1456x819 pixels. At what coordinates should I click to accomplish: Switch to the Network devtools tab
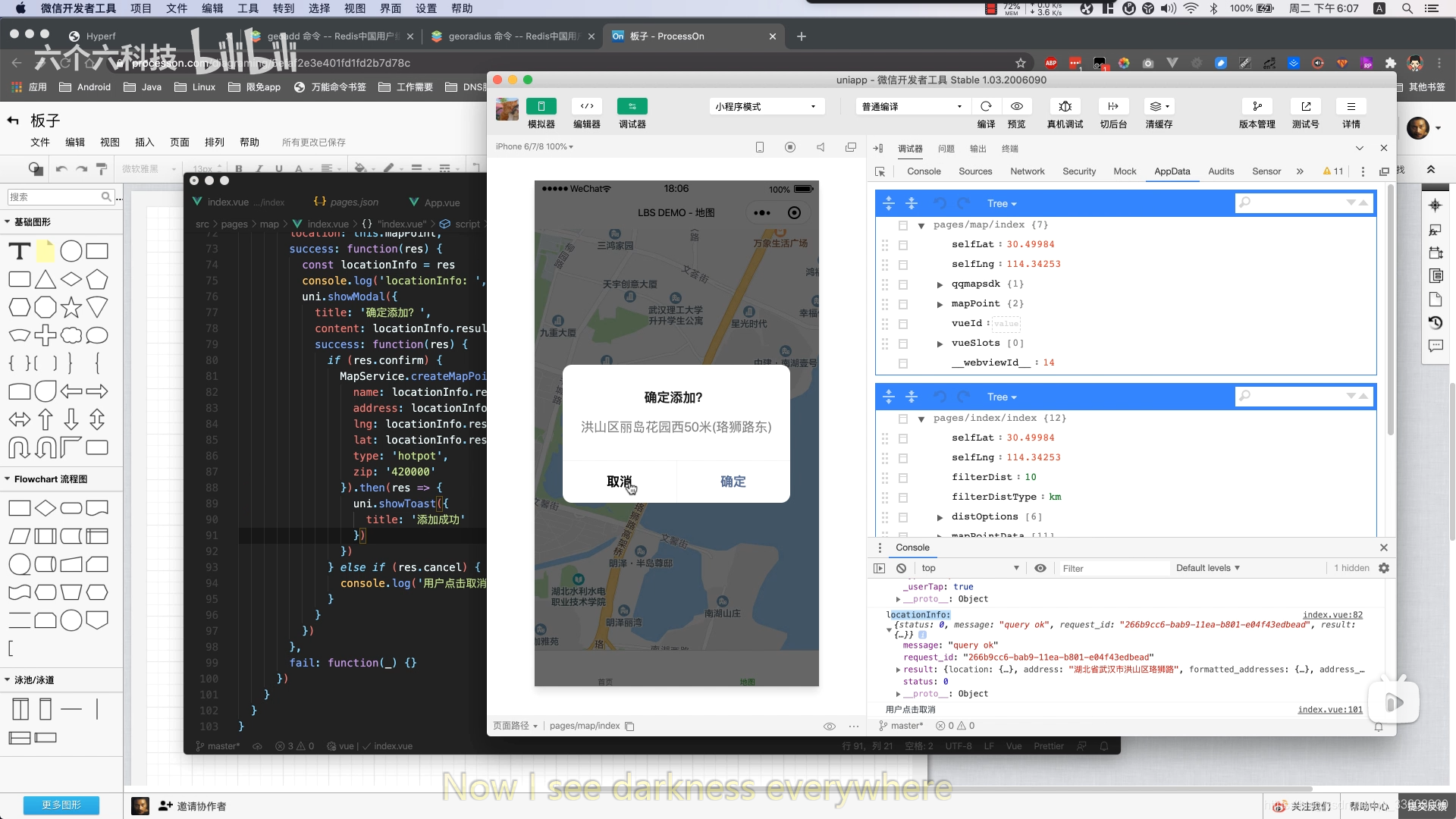coord(1027,171)
